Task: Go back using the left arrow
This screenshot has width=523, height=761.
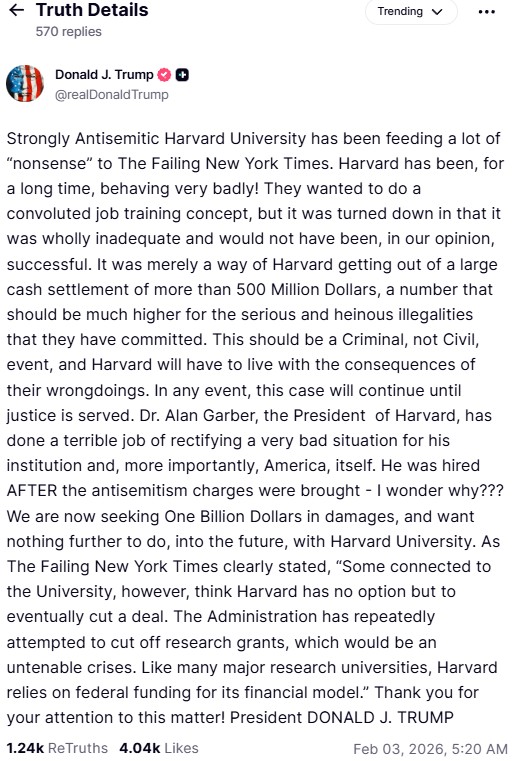Action: pos(17,10)
